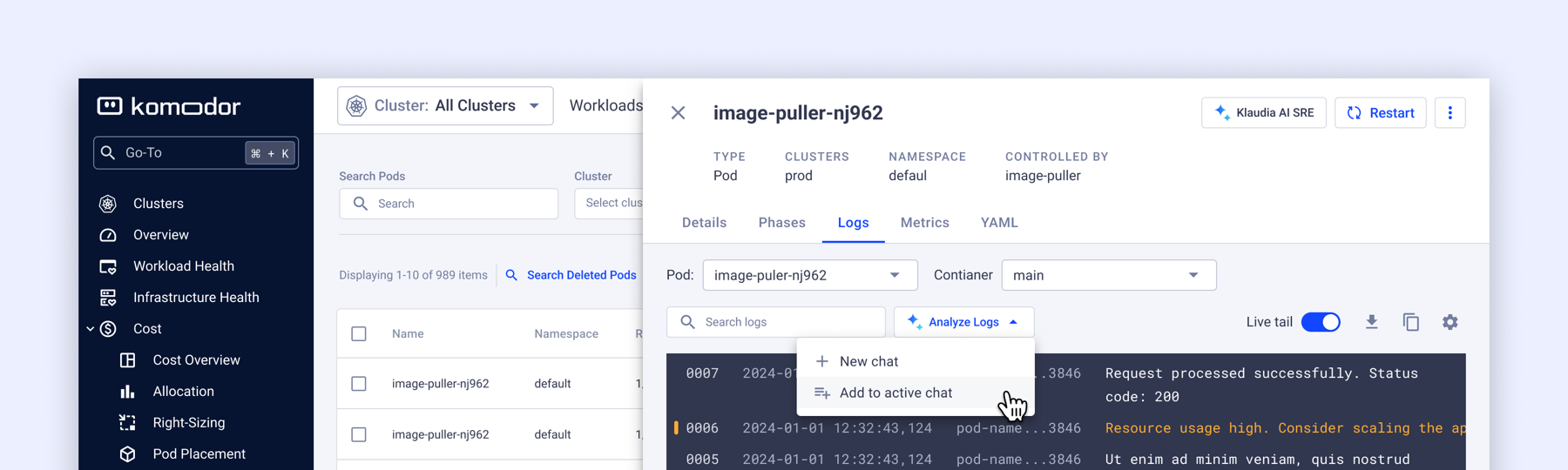
Task: Switch to the Metrics tab
Action: 924,223
